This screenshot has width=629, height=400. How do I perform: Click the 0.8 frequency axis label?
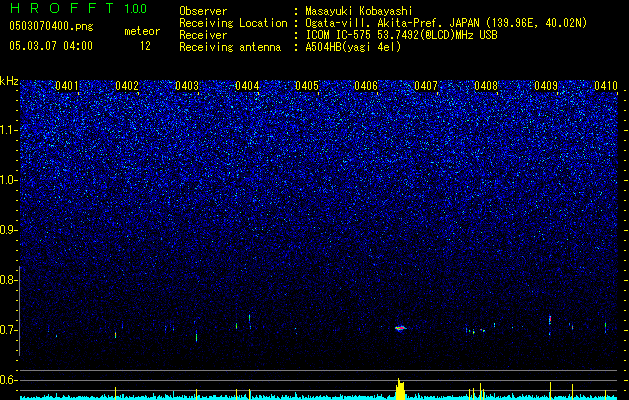point(8,280)
